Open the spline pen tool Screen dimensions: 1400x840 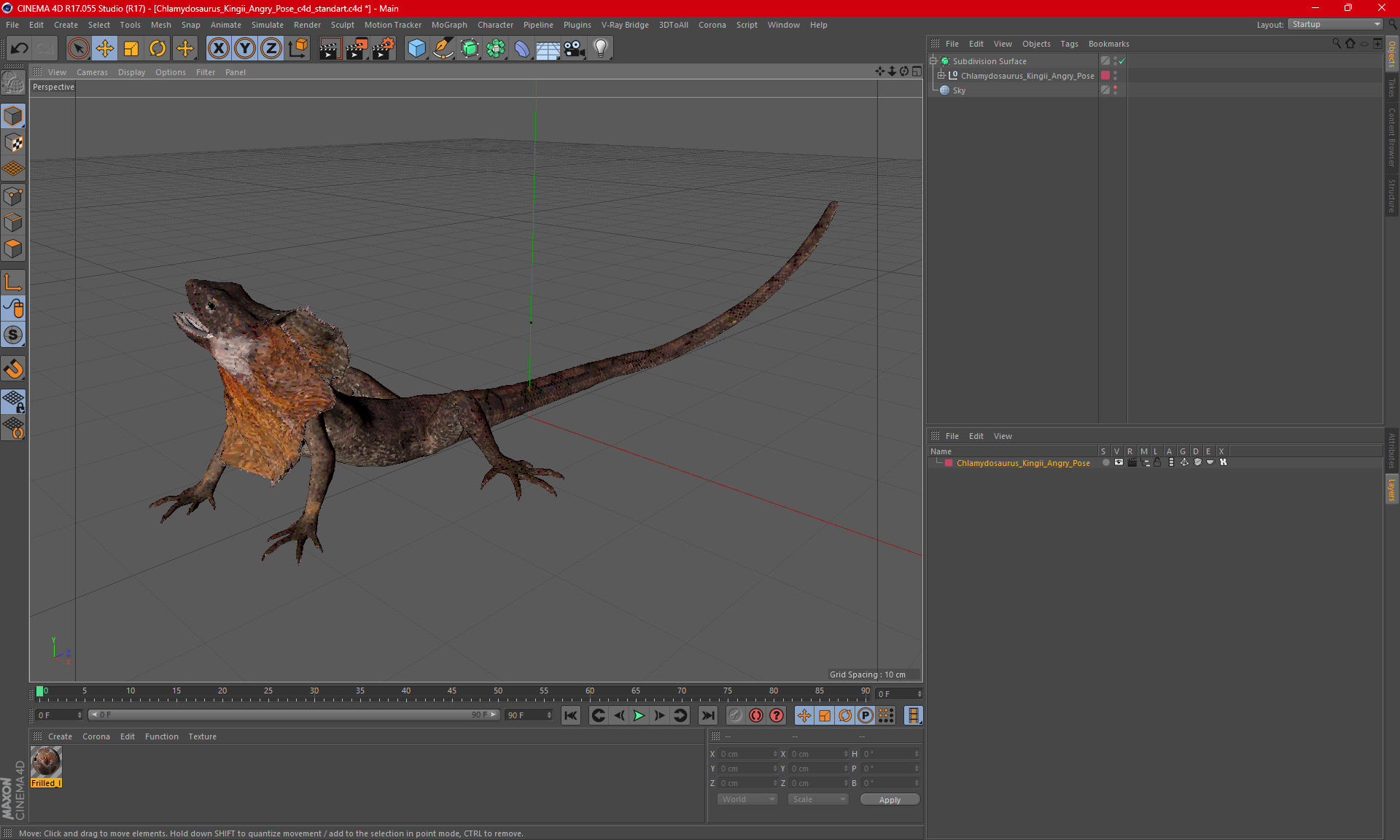[443, 49]
